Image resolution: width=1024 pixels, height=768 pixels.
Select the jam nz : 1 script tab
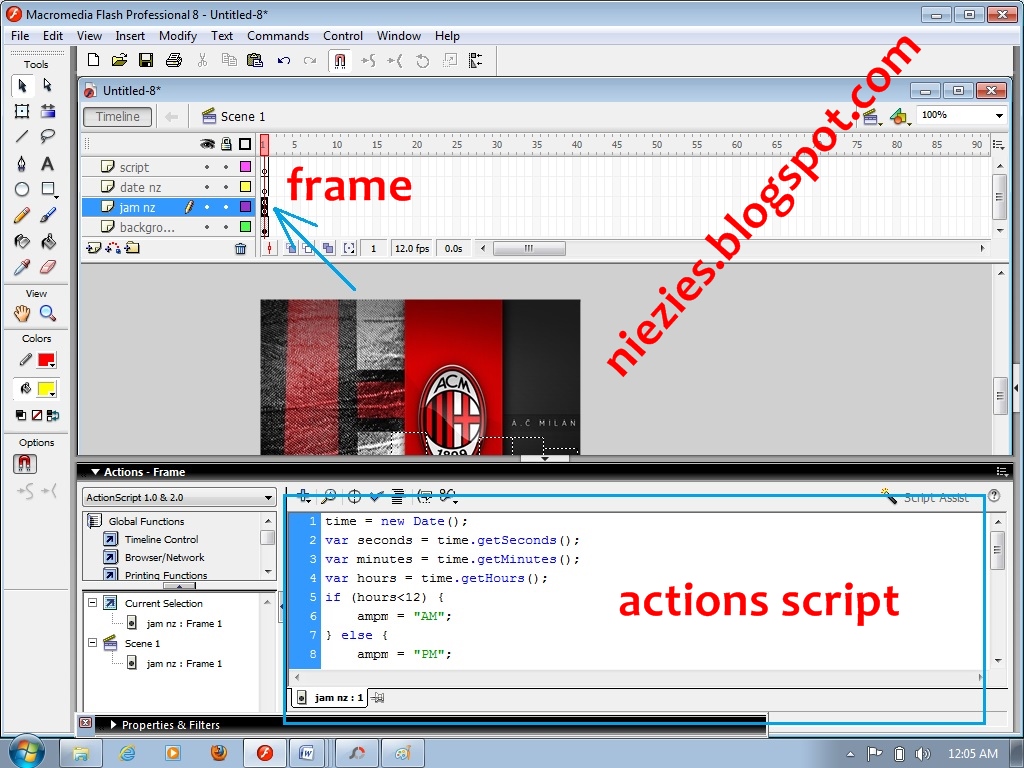tap(330, 697)
